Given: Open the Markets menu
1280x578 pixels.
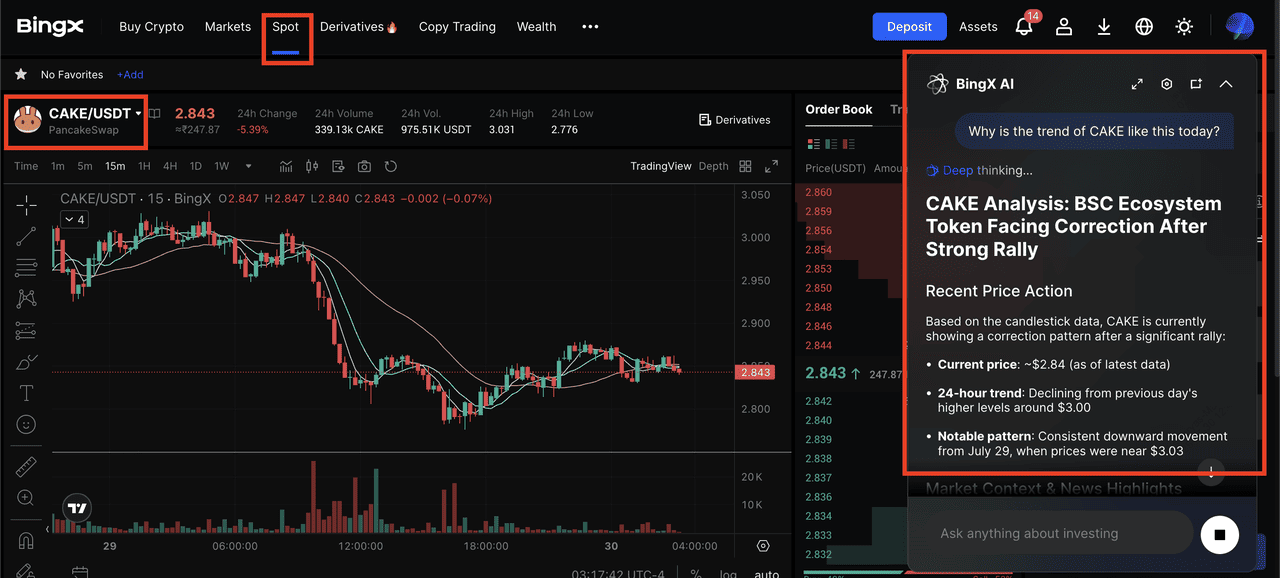Looking at the screenshot, I should point(228,27).
